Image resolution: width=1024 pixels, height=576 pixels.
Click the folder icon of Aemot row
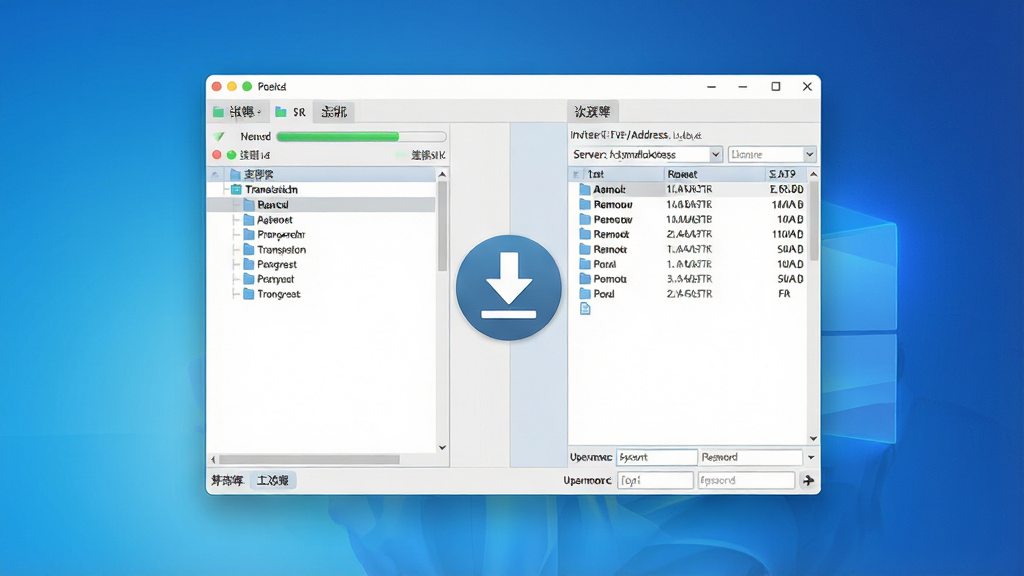point(585,189)
